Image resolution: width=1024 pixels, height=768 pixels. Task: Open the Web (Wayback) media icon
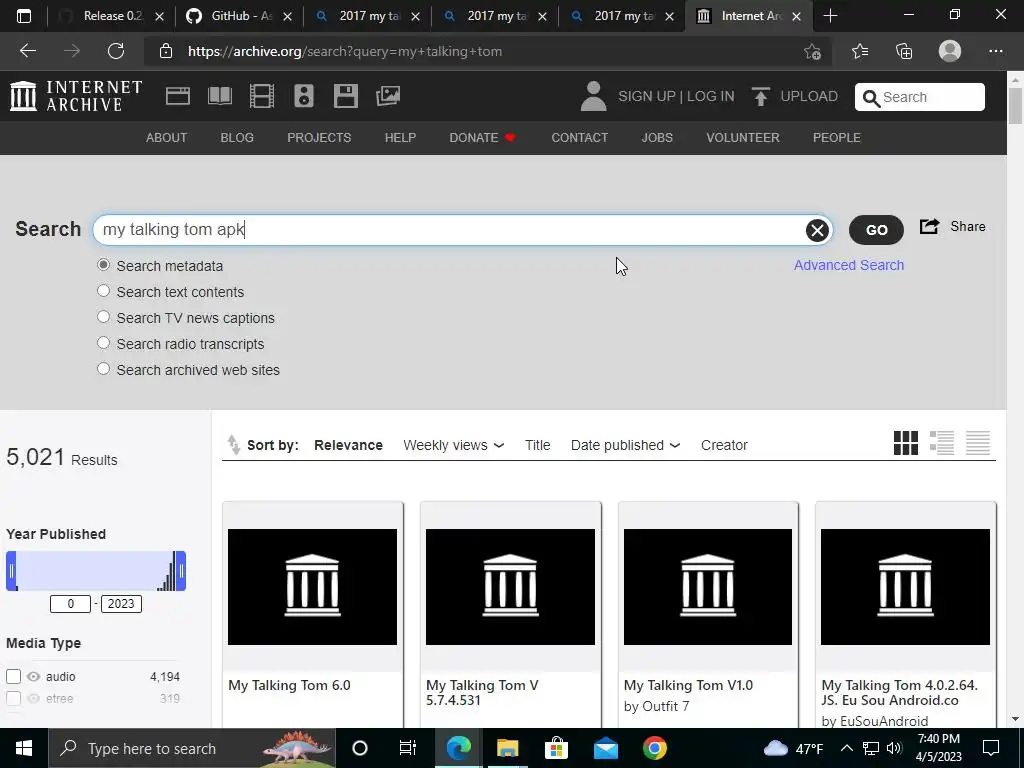[x=178, y=96]
